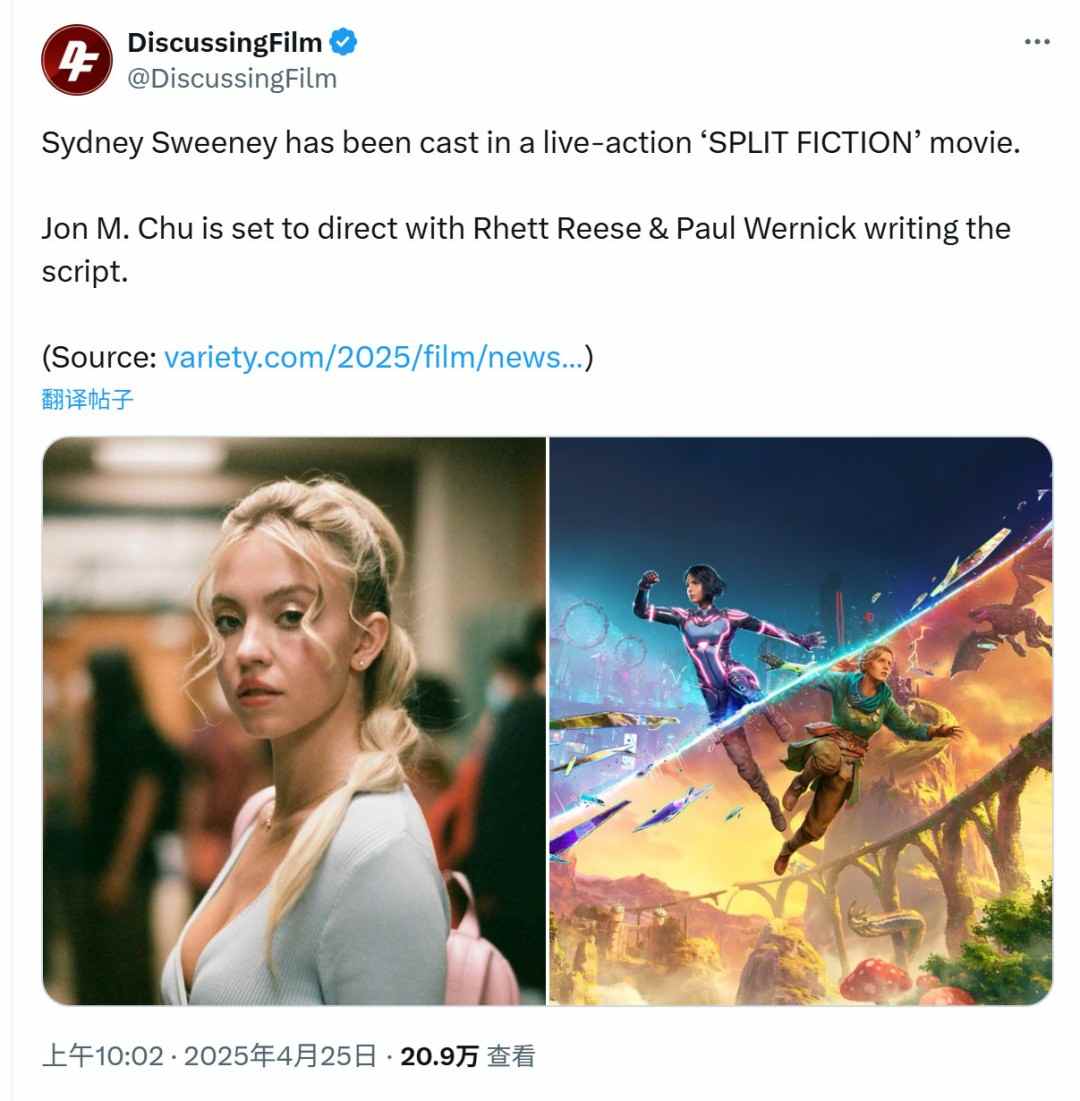
Task: Open the @DiscussingFilm handle link
Action: [232, 79]
